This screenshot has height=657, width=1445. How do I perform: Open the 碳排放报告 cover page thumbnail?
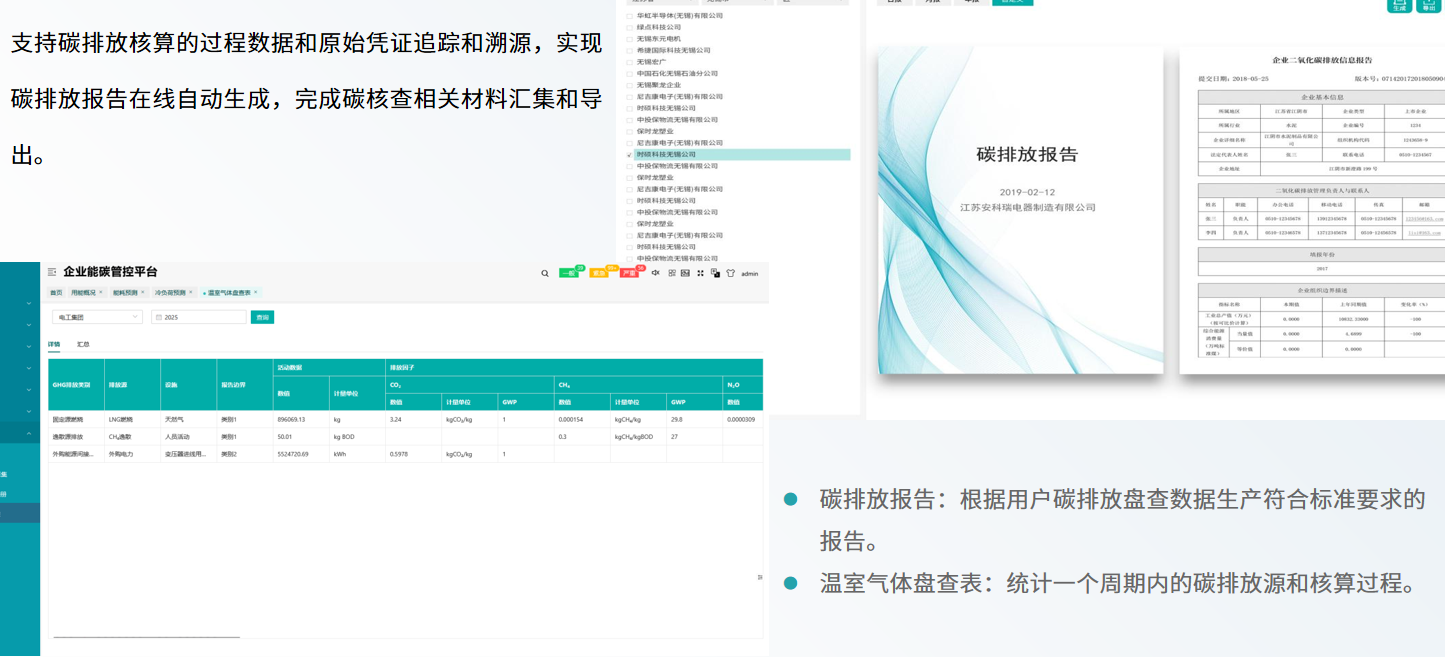pos(1021,211)
